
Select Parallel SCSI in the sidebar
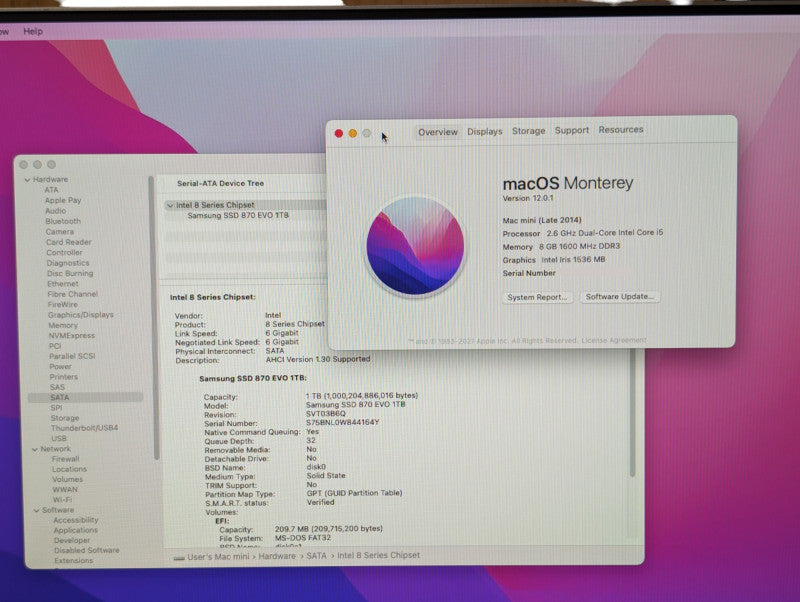72,356
